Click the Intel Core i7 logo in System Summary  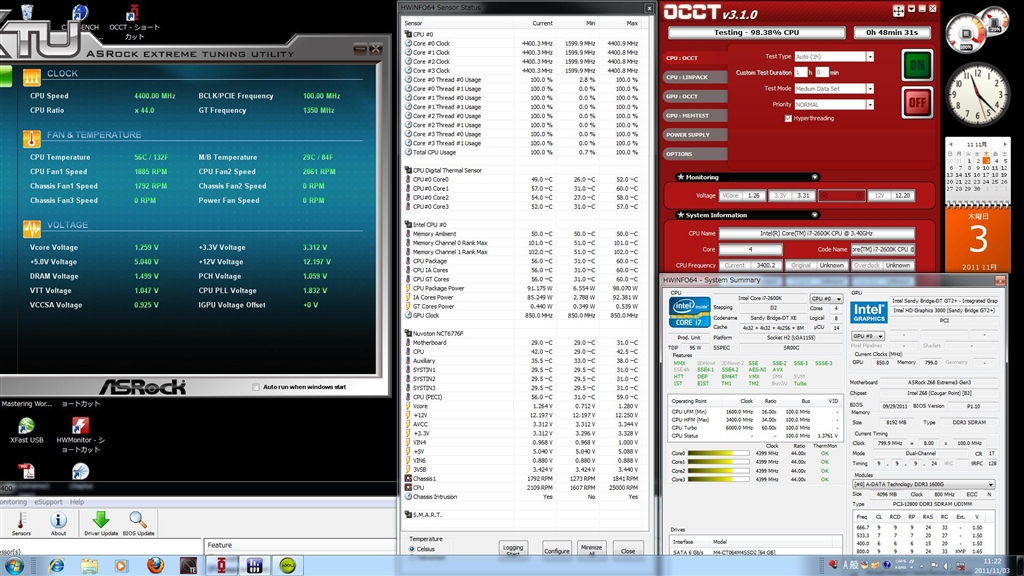pos(689,313)
